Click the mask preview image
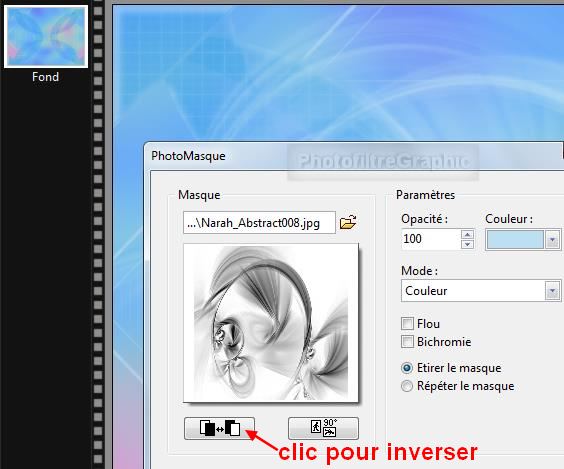 pos(271,323)
